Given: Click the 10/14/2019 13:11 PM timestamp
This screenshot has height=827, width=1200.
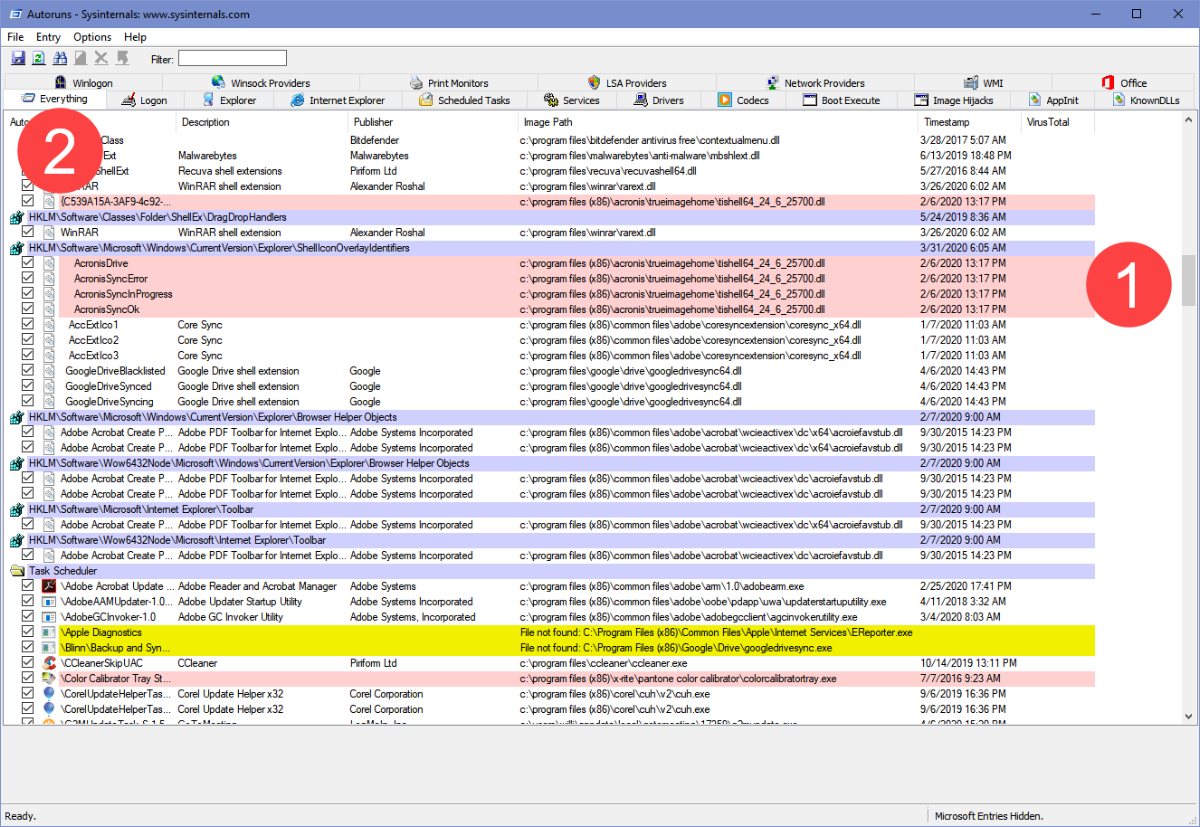Looking at the screenshot, I should point(966,663).
